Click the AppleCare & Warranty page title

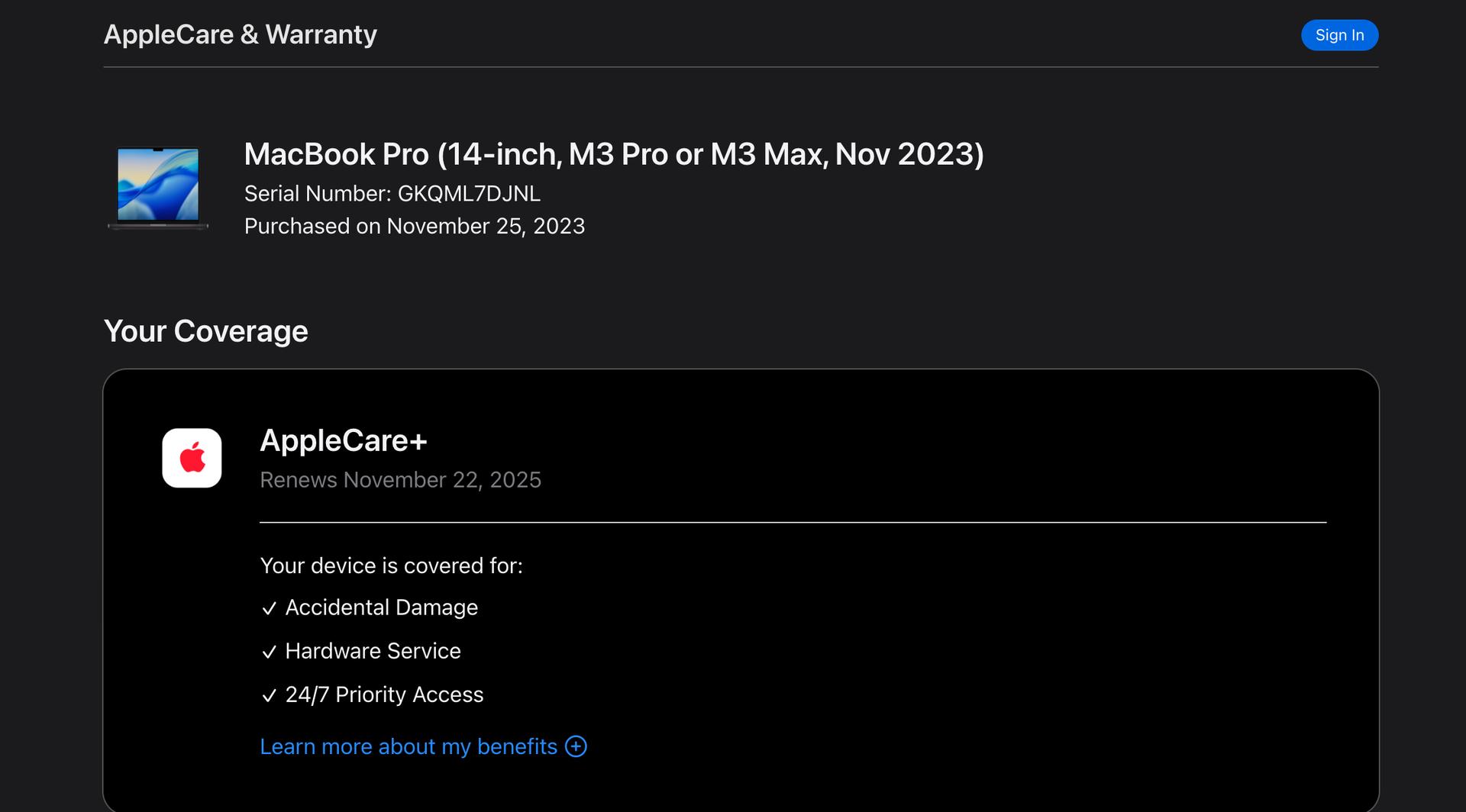(240, 34)
